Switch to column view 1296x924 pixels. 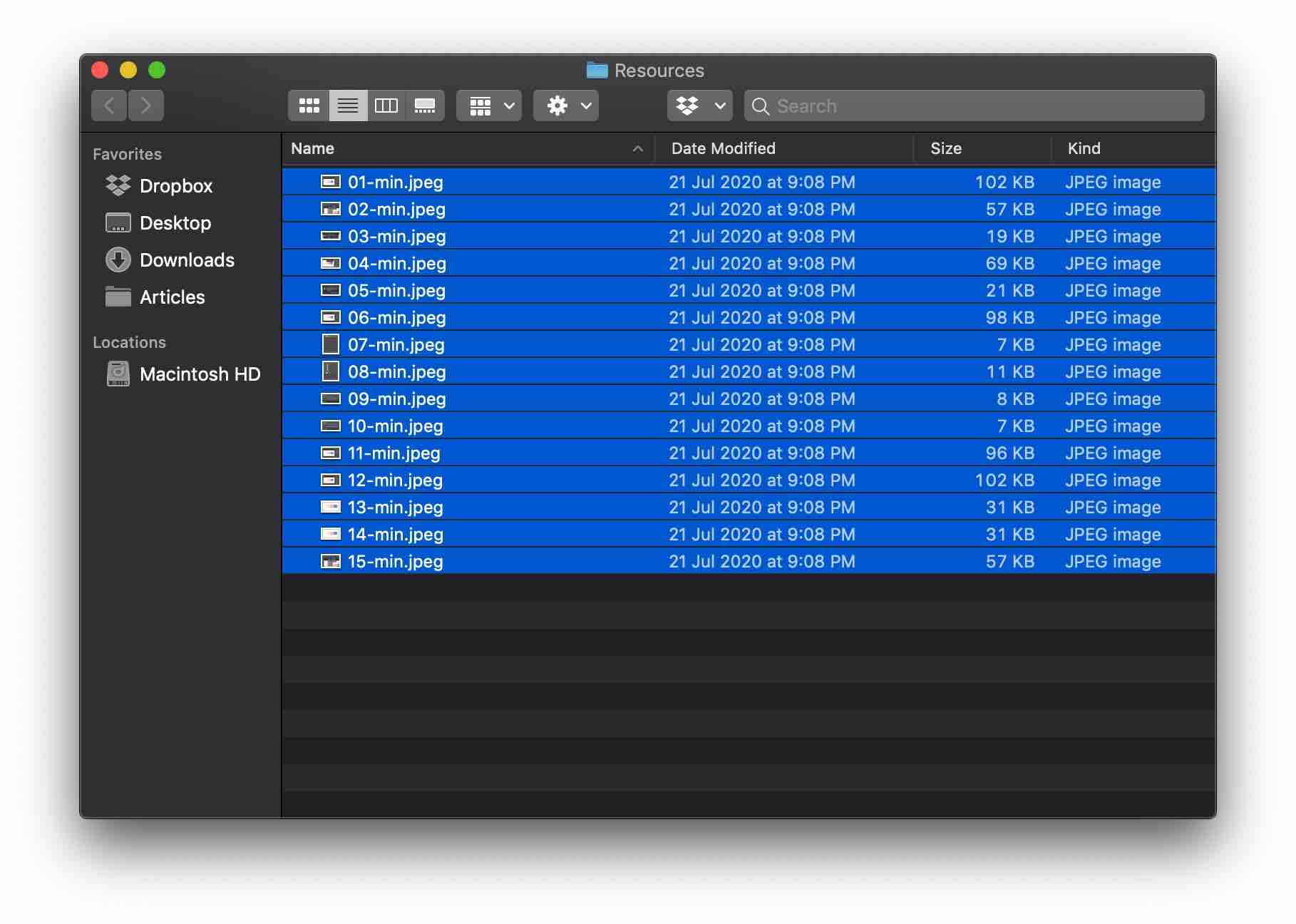tap(386, 106)
